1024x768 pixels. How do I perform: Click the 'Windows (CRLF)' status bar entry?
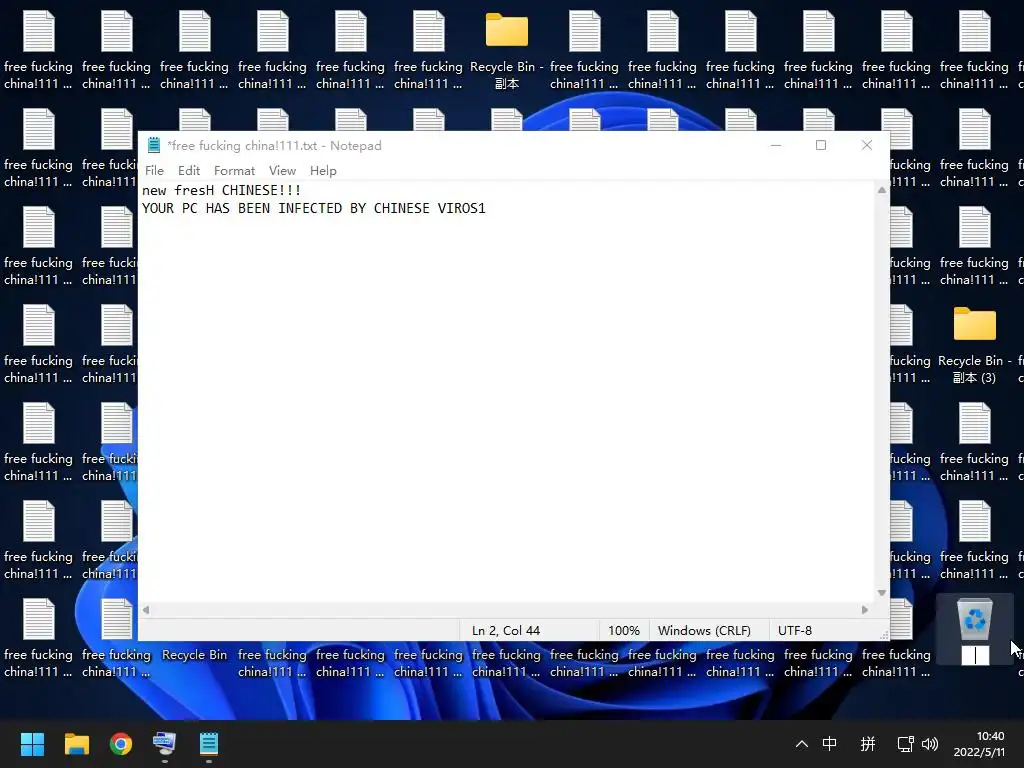tap(704, 630)
